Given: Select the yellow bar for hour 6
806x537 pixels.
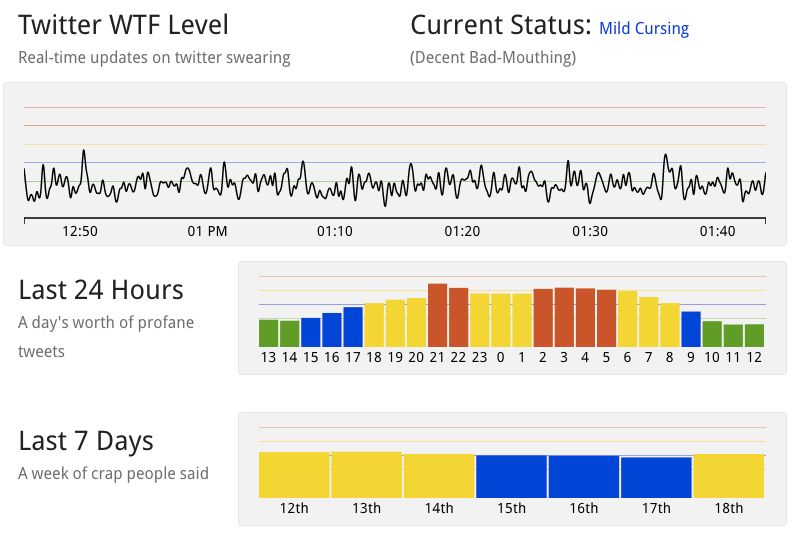Looking at the screenshot, I should (x=627, y=319).
